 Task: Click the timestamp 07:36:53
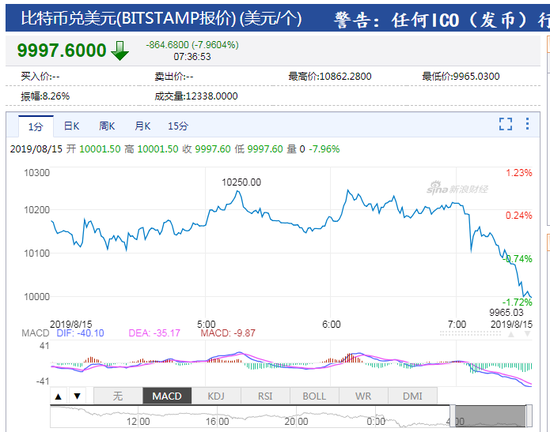192,57
